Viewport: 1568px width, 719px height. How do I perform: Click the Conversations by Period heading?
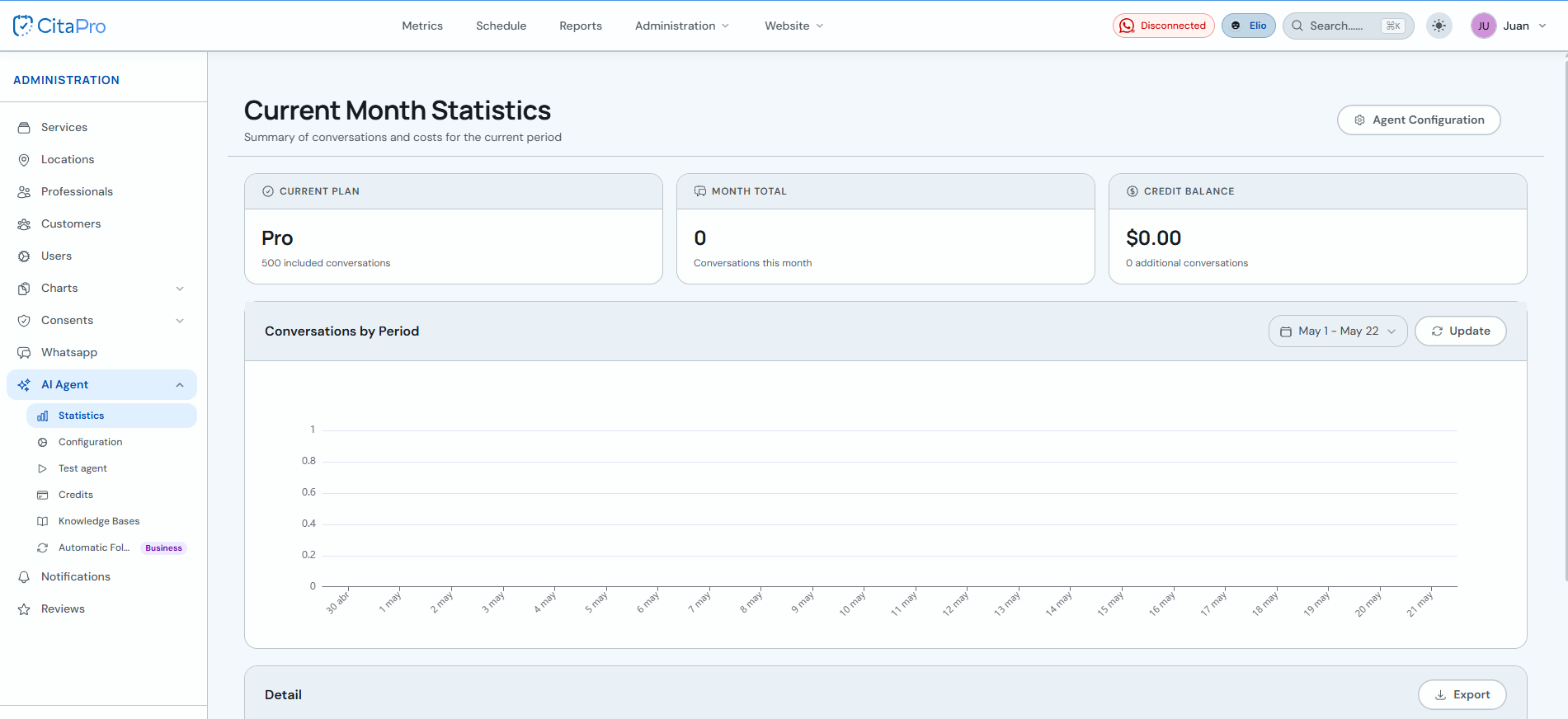pyautogui.click(x=341, y=331)
